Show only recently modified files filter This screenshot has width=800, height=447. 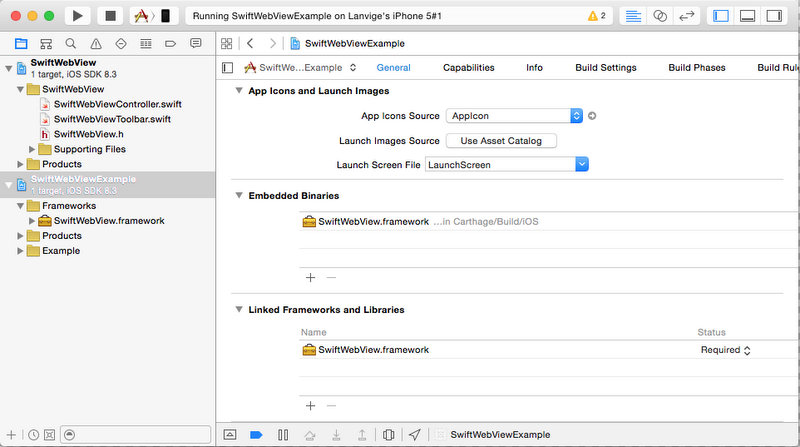point(34,435)
